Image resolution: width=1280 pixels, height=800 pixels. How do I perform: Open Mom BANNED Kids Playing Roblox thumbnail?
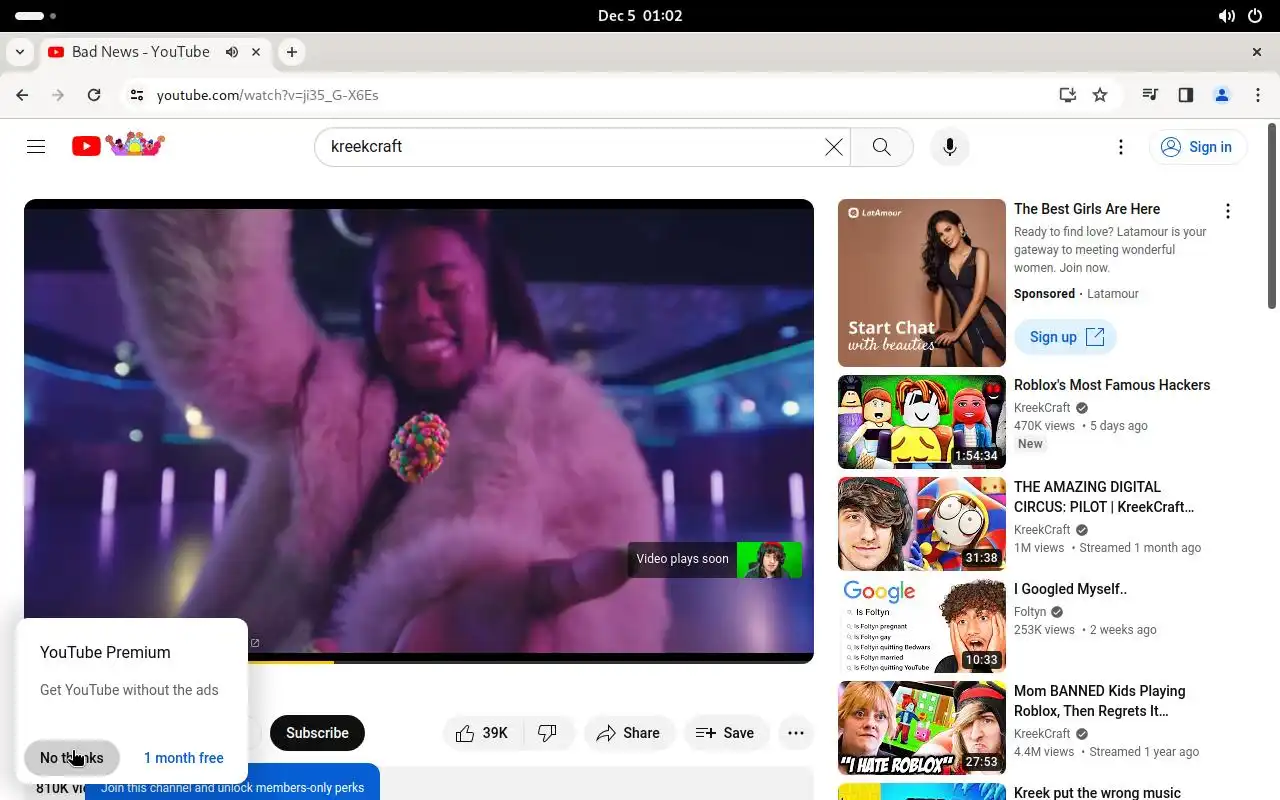pyautogui.click(x=922, y=728)
